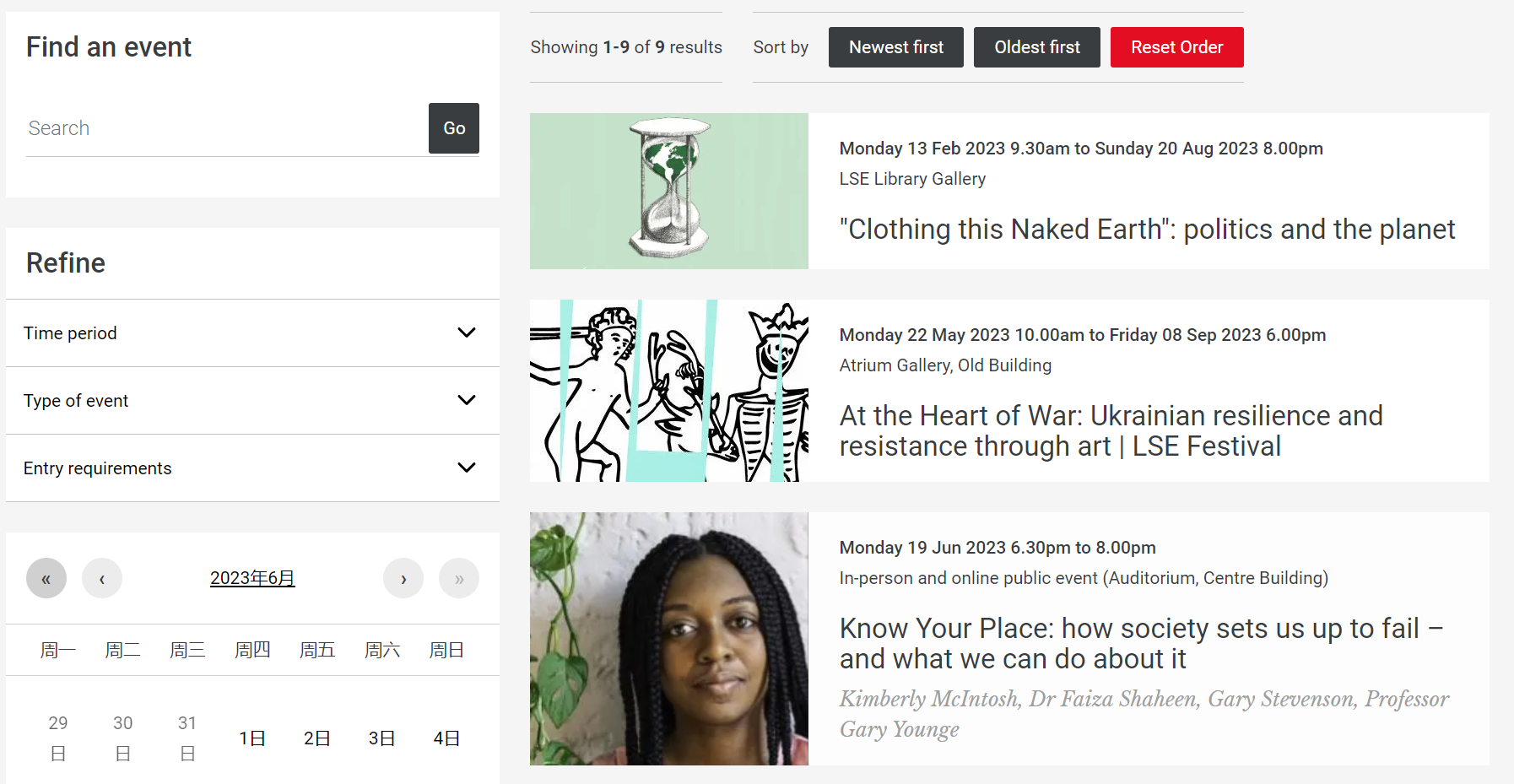This screenshot has height=784, width=1514.
Task: Jump calendar forward one year
Action: [x=459, y=578]
